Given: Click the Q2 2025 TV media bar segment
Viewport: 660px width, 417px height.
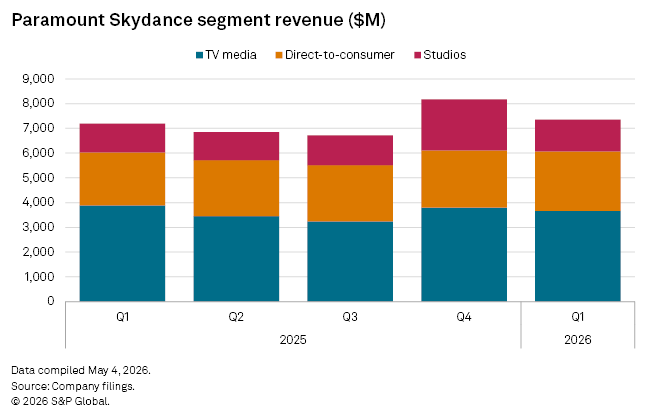Looking at the screenshot, I should (236, 259).
